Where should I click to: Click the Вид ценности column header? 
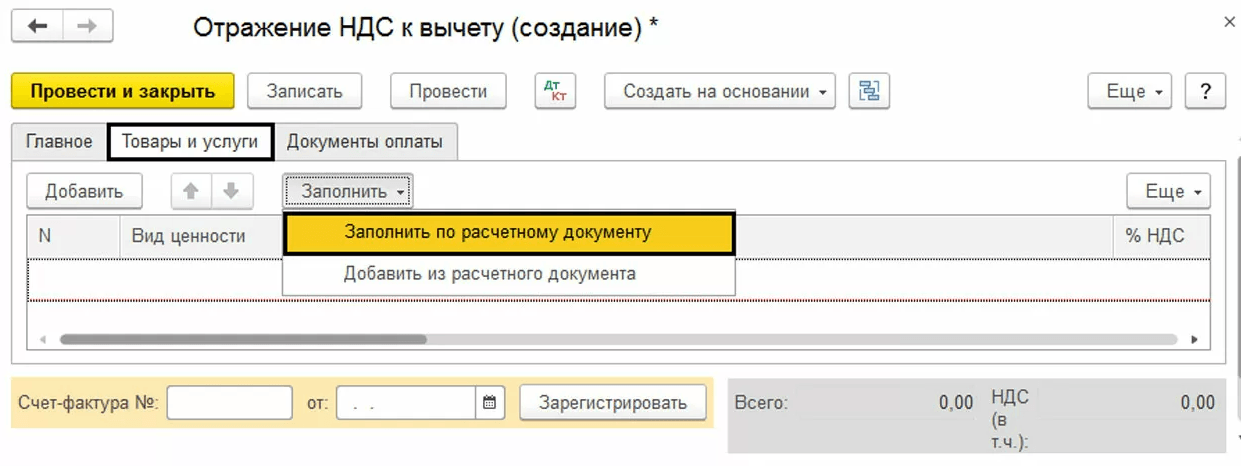coord(202,236)
